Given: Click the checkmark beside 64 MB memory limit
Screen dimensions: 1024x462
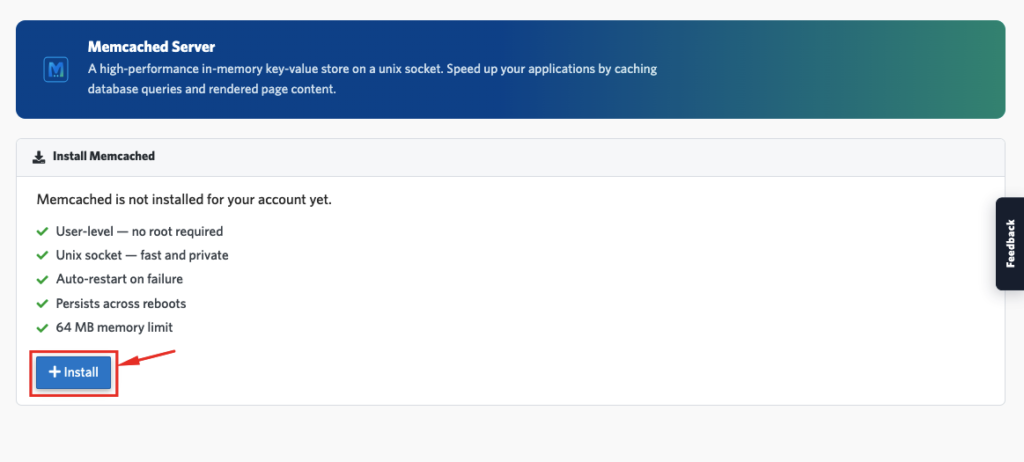Looking at the screenshot, I should (42, 327).
